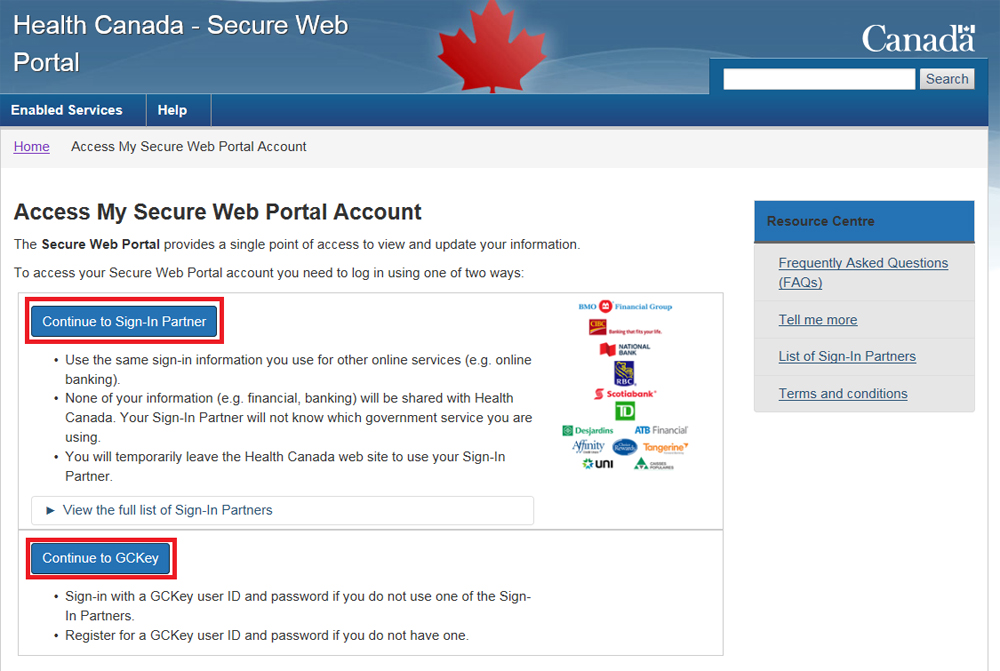Open the Help menu item
Image resolution: width=1000 pixels, height=671 pixels.
coord(172,110)
